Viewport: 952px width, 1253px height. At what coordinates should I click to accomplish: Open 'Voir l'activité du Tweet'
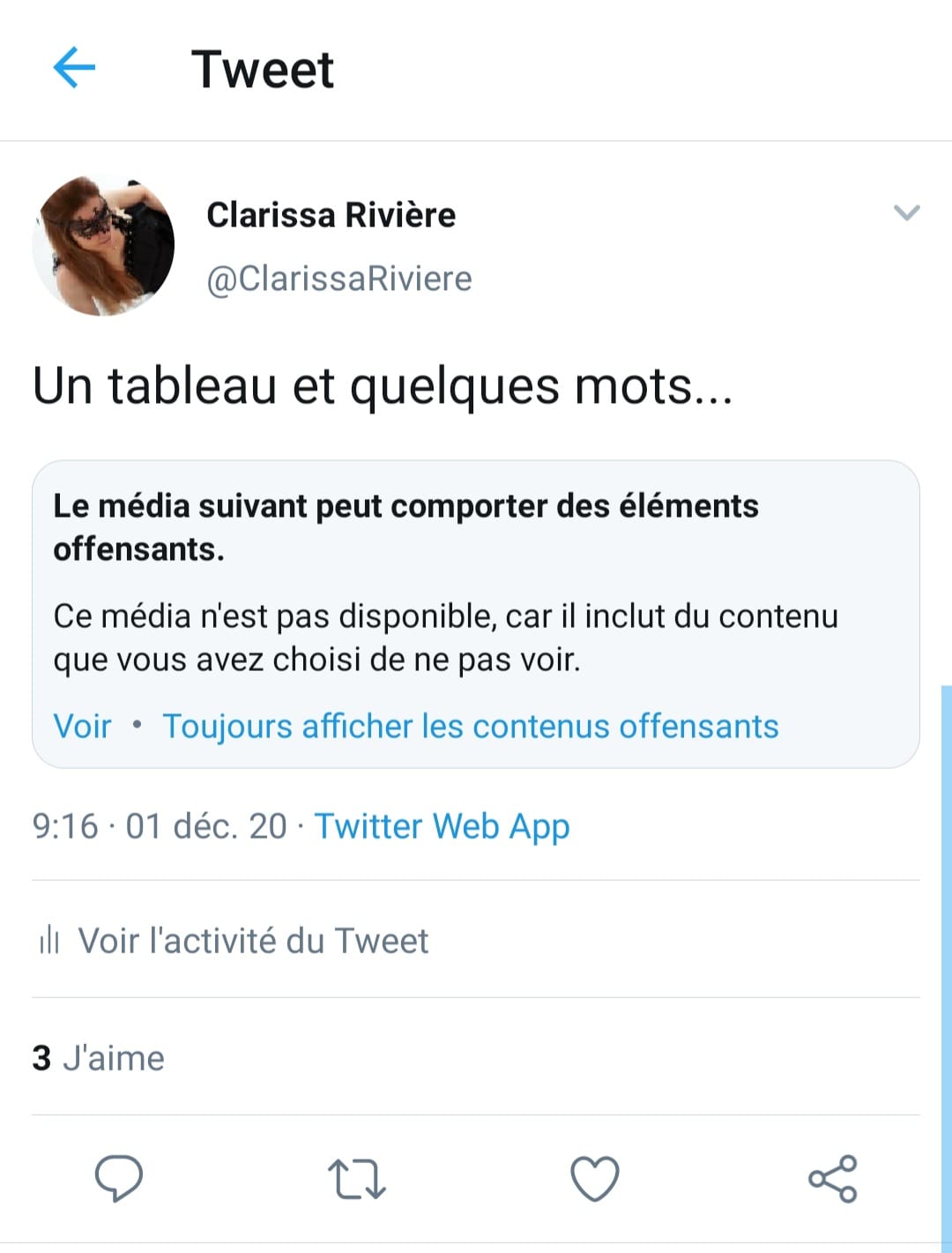pyautogui.click(x=253, y=941)
